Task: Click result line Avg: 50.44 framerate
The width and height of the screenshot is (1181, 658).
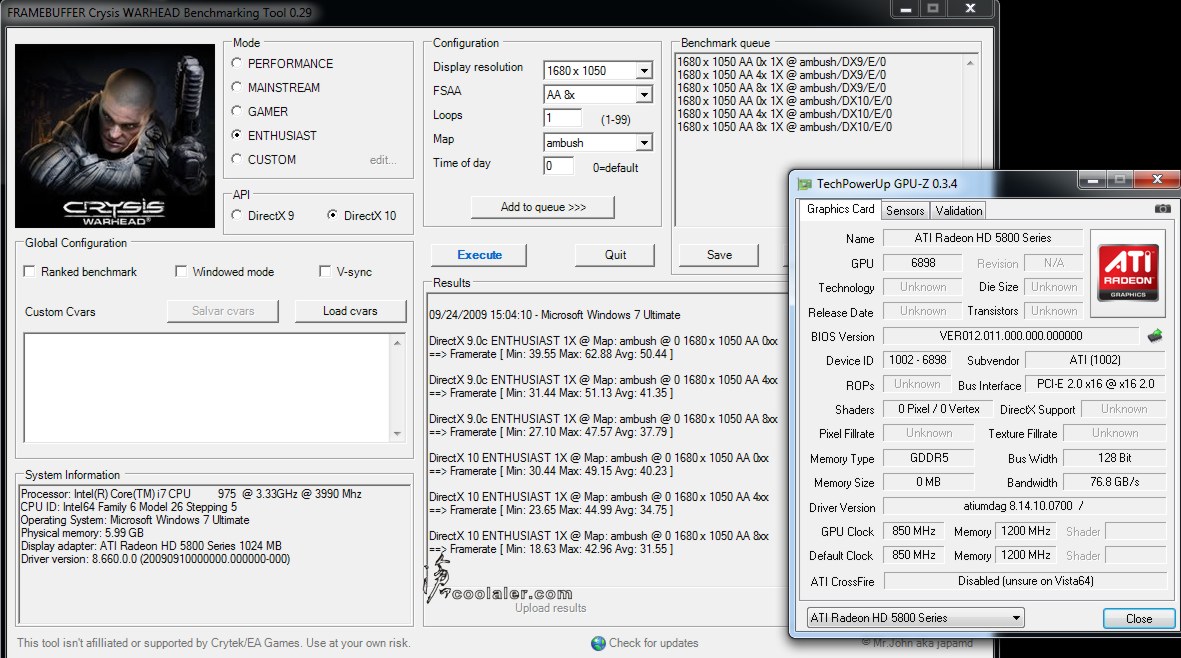Action: pyautogui.click(x=551, y=354)
